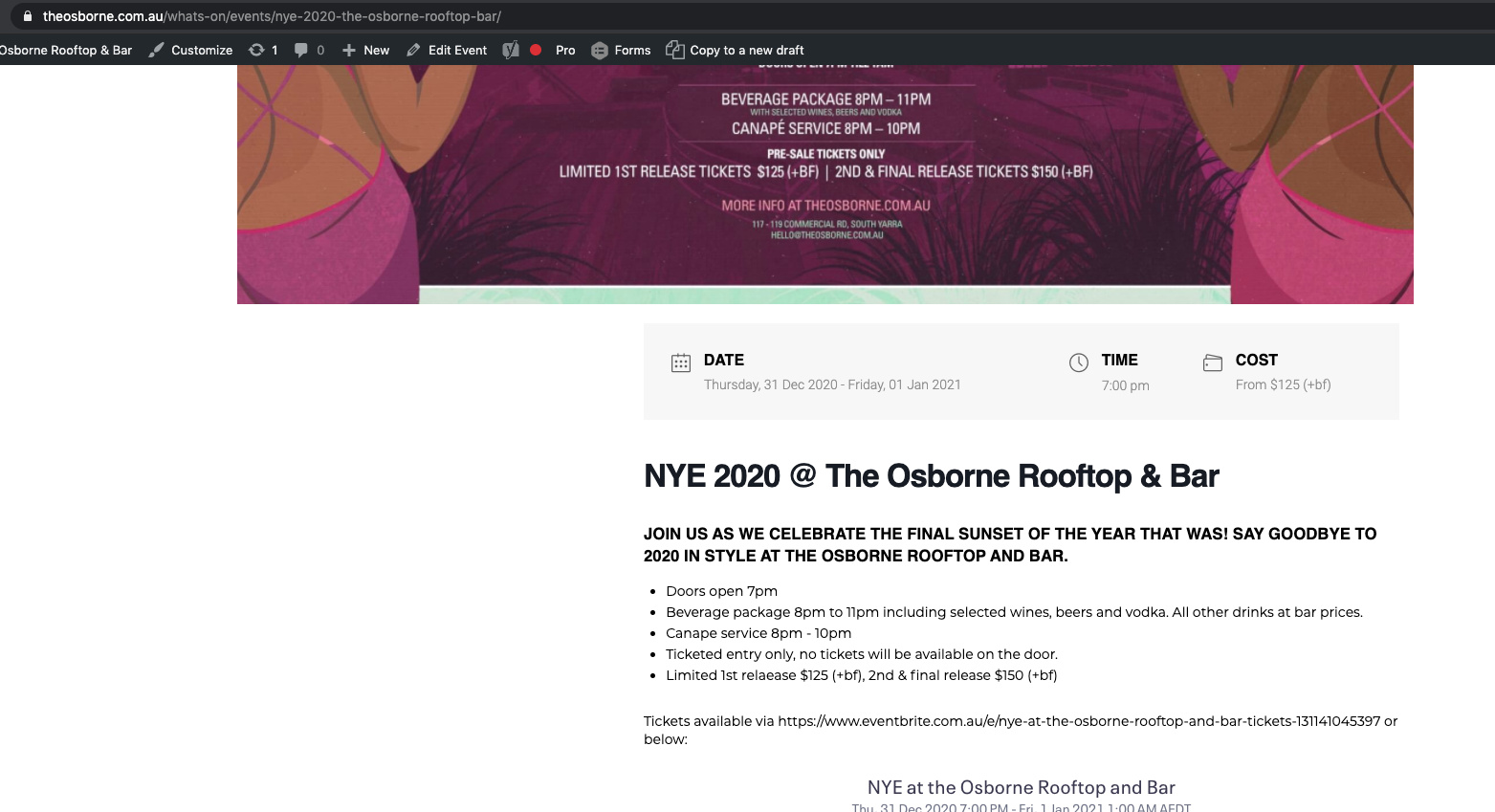Screen dimensions: 1495x812
Task: Open the Forms menu in admin bar
Action: [x=621, y=50]
